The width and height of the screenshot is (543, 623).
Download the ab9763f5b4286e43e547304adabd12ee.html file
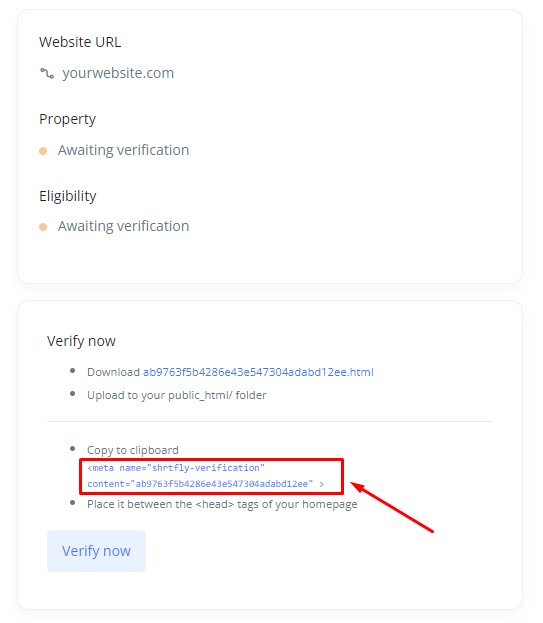pos(258,372)
